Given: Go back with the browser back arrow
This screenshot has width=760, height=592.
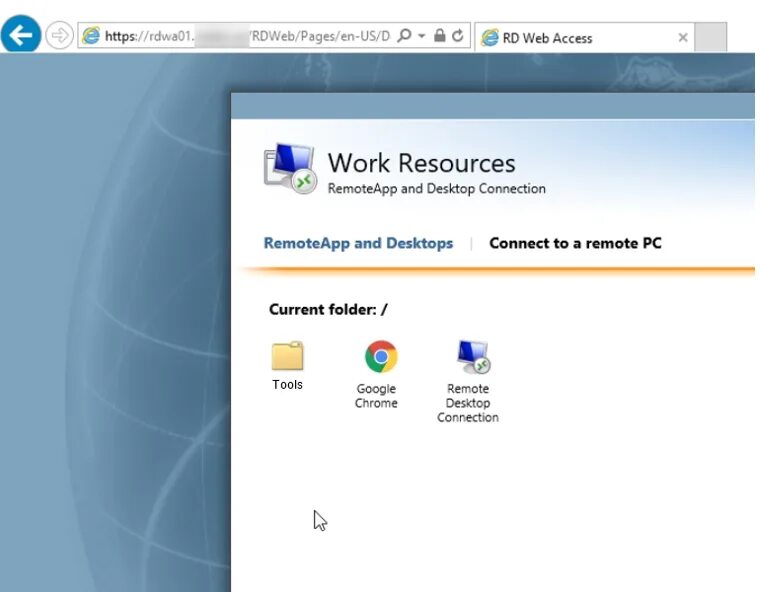Looking at the screenshot, I should 21,34.
